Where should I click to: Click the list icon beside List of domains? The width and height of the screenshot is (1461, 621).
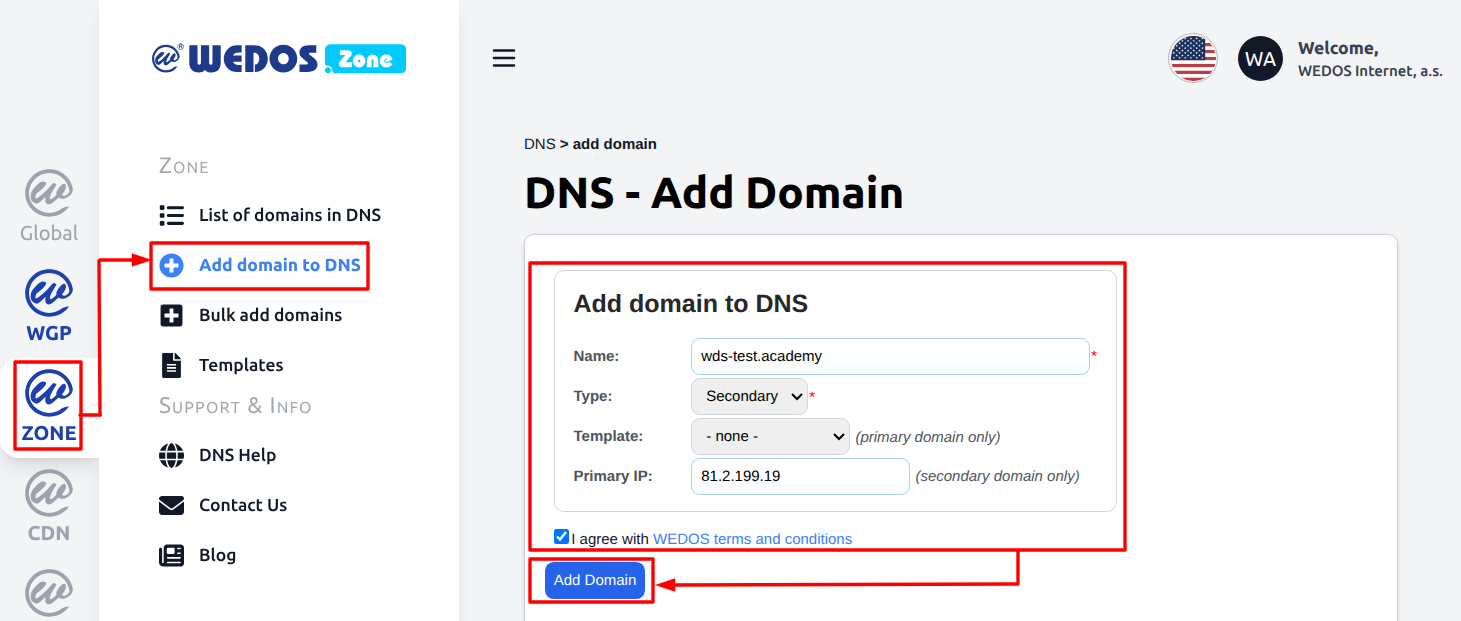(x=171, y=215)
